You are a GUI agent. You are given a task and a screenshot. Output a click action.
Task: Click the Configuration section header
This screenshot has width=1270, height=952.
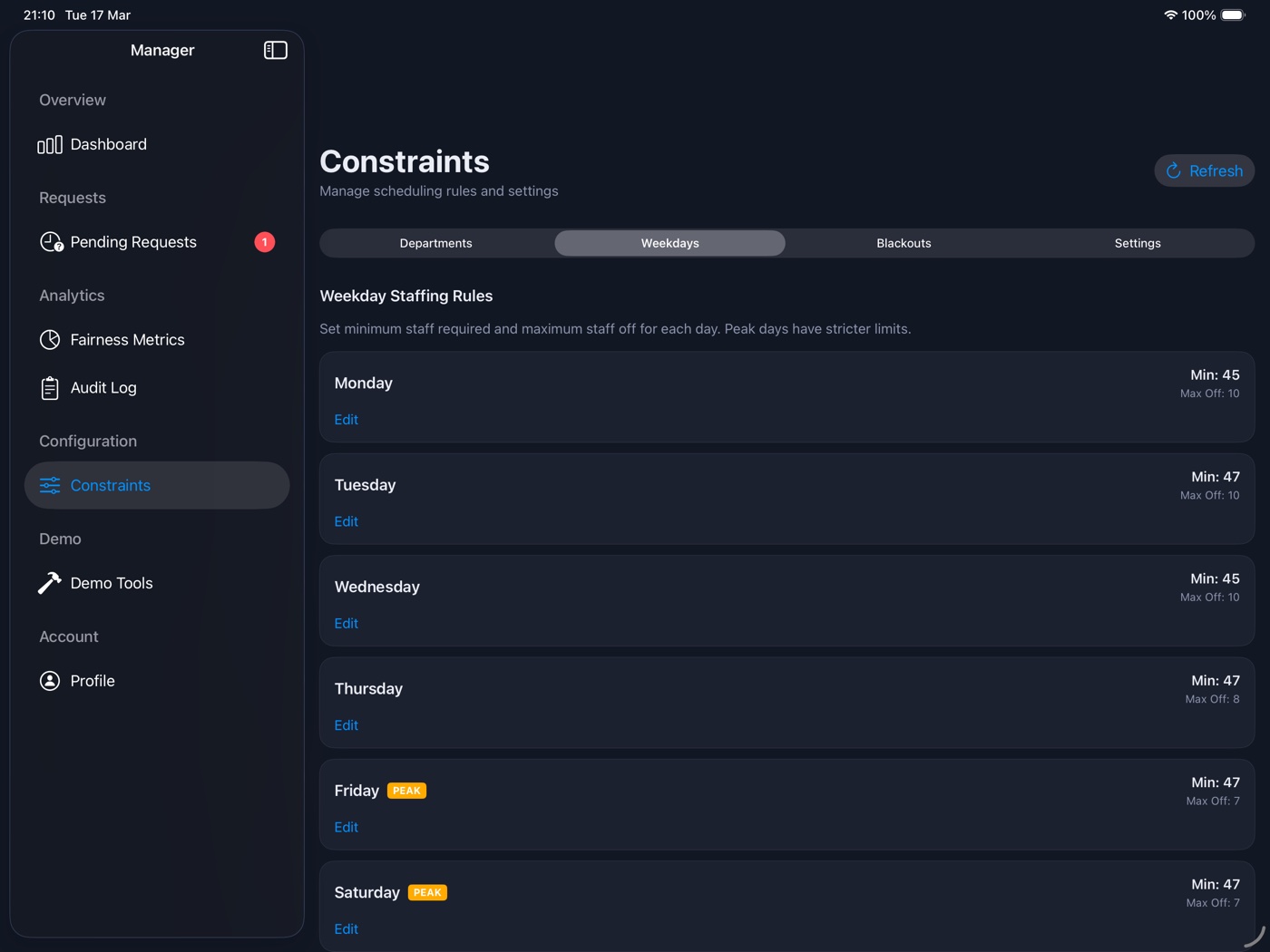coord(88,442)
